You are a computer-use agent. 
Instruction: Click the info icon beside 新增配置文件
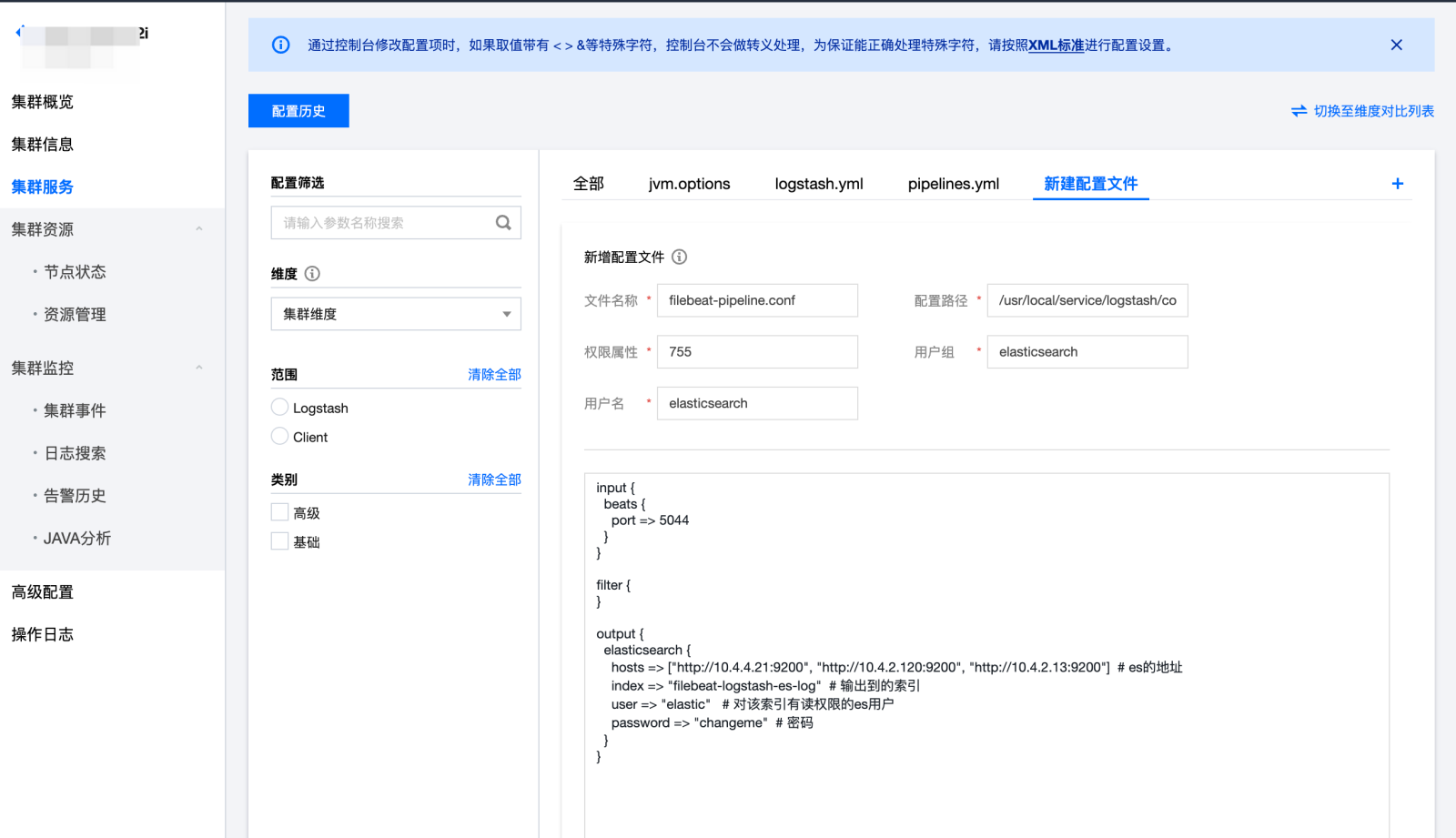(679, 257)
